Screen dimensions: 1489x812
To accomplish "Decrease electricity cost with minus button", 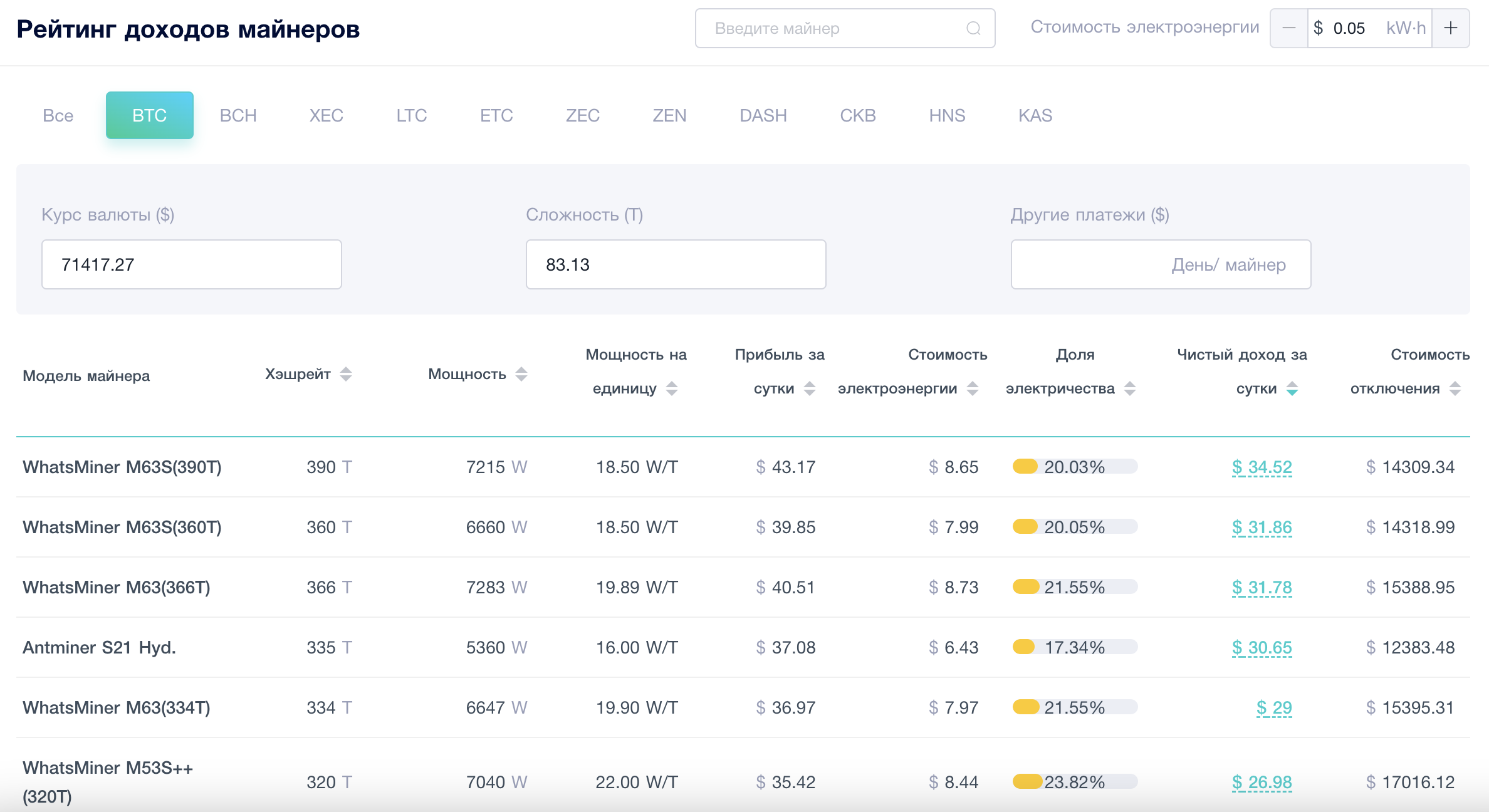I will [x=1289, y=28].
